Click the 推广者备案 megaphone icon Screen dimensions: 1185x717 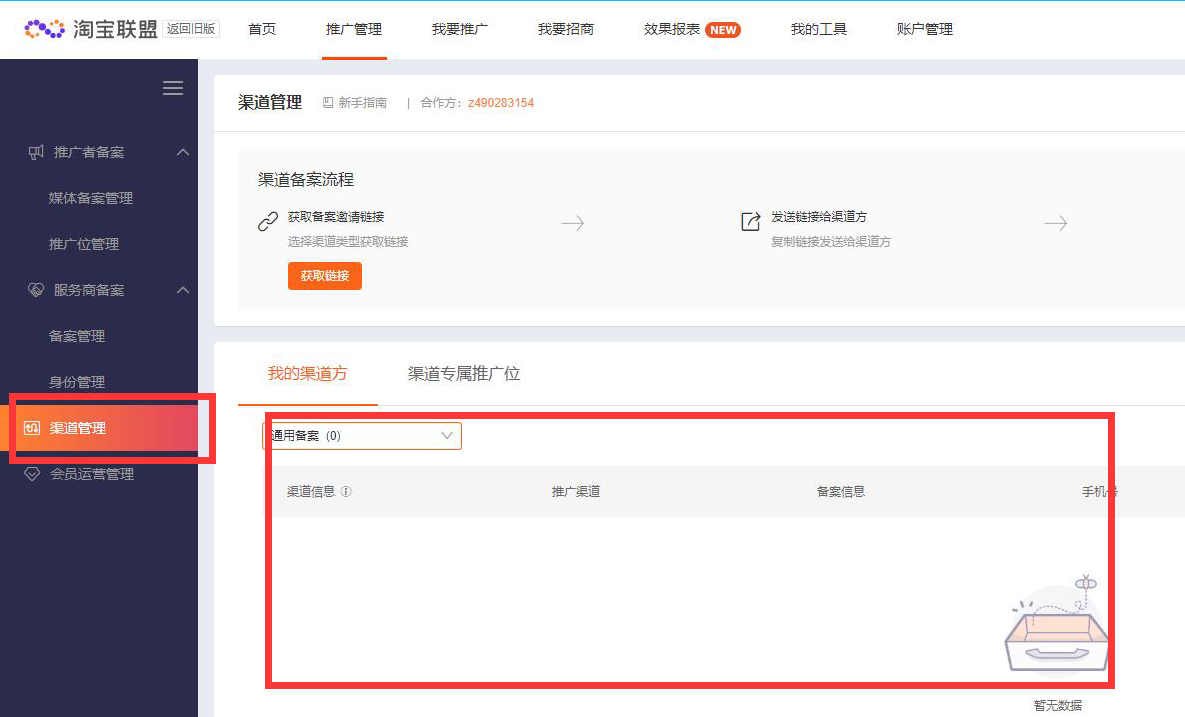click(36, 153)
